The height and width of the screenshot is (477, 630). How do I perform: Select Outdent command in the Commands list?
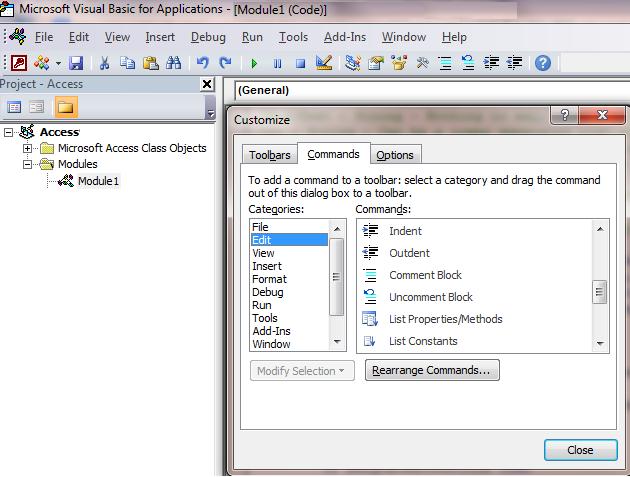click(475, 253)
